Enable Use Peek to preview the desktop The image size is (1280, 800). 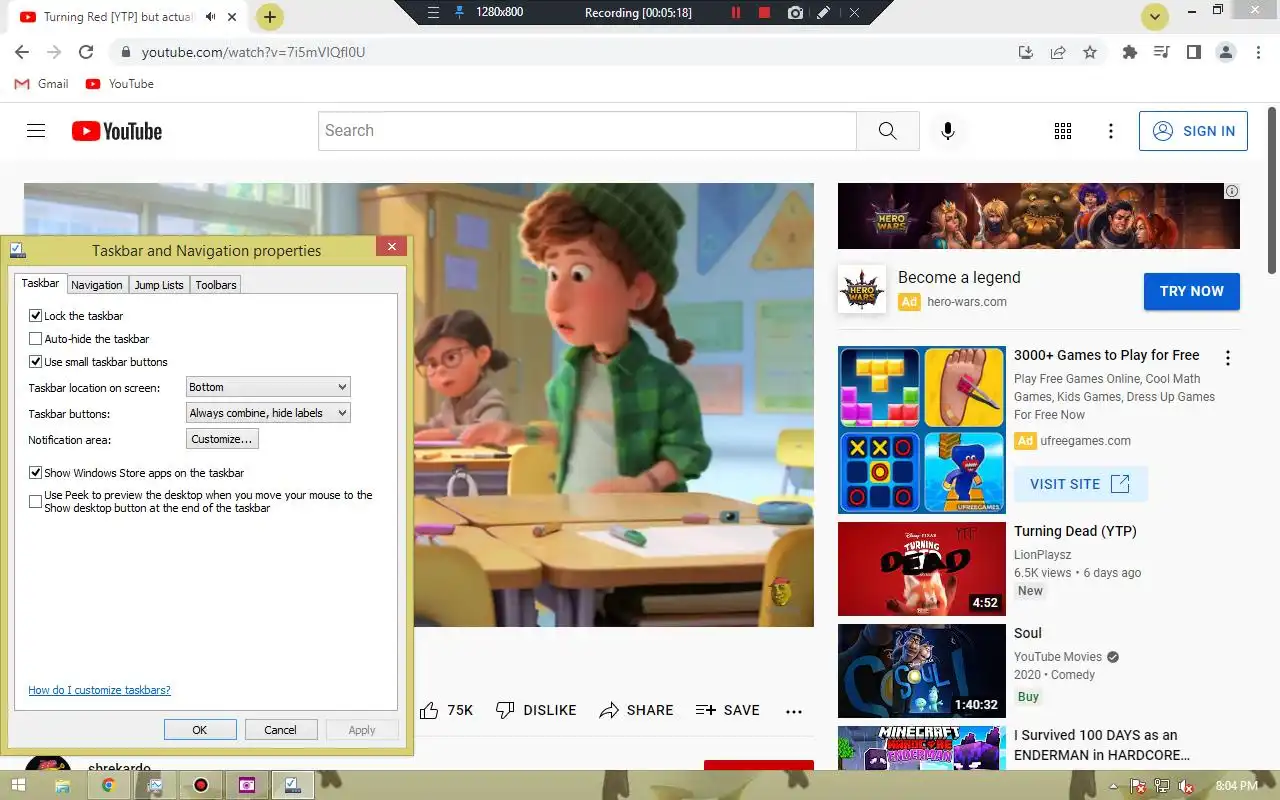point(36,501)
